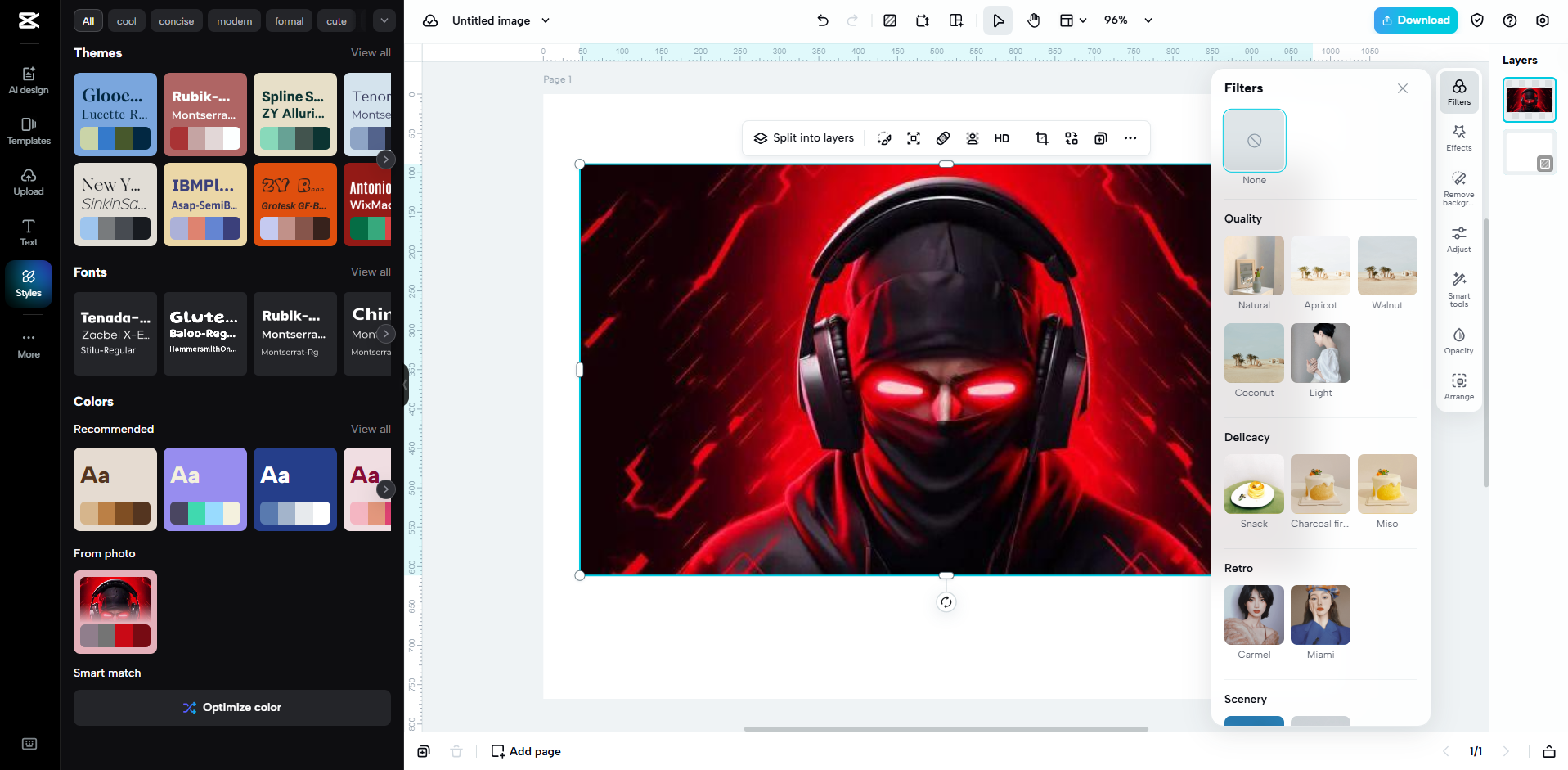The width and height of the screenshot is (1568, 770).
Task: Open the Crop tool above the image
Action: point(1041,138)
